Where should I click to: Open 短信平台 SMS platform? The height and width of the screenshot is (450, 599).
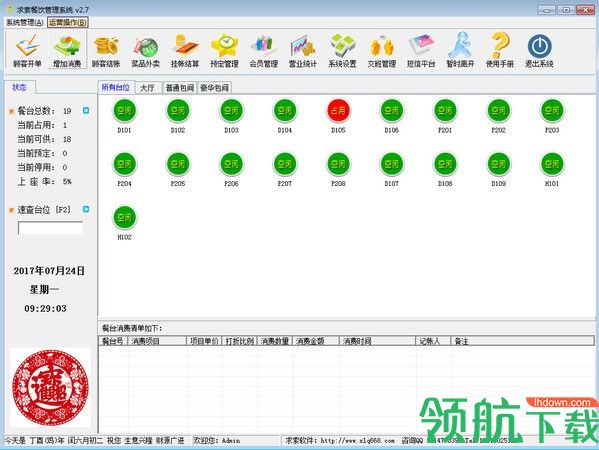pyautogui.click(x=421, y=51)
